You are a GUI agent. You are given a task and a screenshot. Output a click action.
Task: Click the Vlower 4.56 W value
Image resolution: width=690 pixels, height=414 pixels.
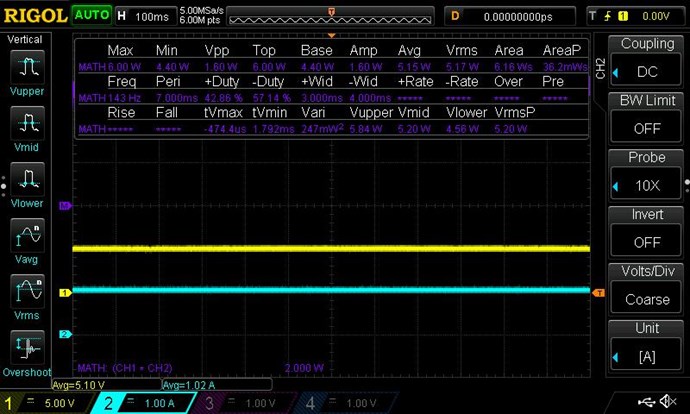[x=462, y=129]
